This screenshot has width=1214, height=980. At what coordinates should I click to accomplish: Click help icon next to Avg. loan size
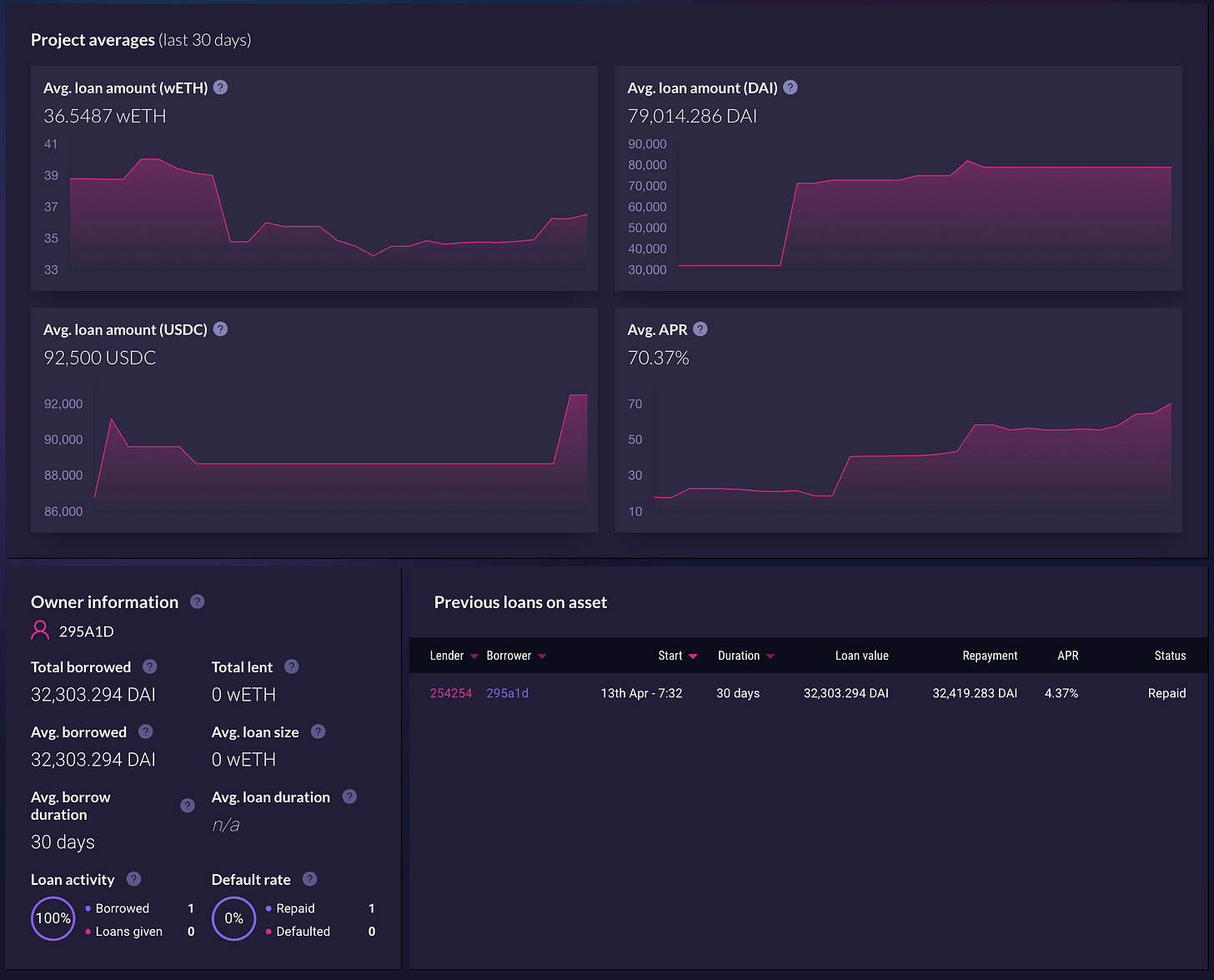[x=318, y=731]
